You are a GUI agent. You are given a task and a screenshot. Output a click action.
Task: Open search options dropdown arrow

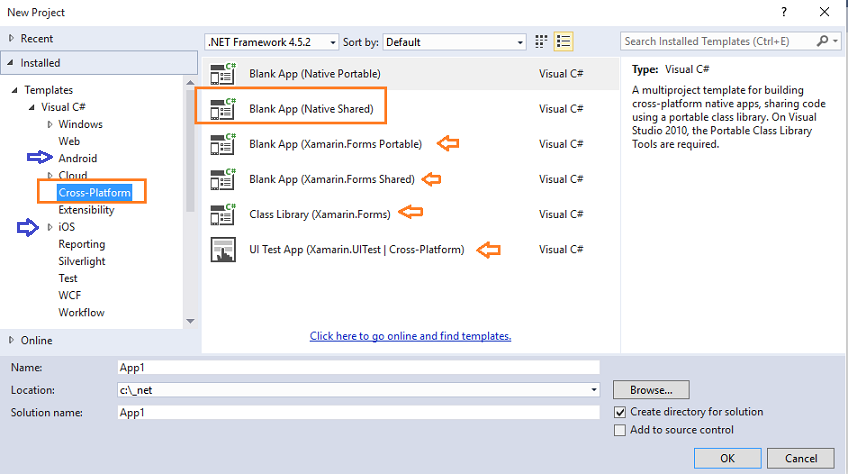tap(836, 41)
